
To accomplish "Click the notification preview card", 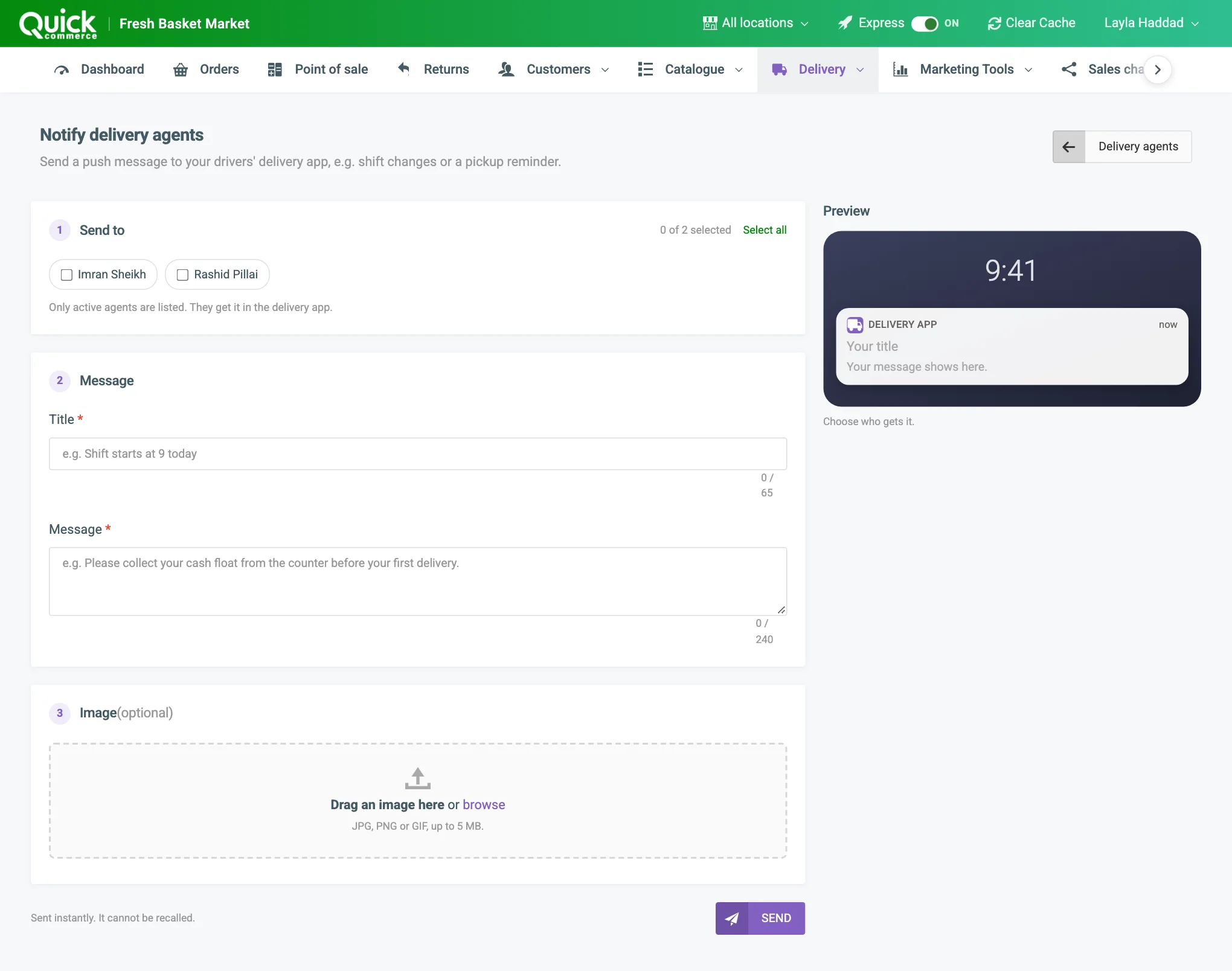I will [x=1012, y=347].
